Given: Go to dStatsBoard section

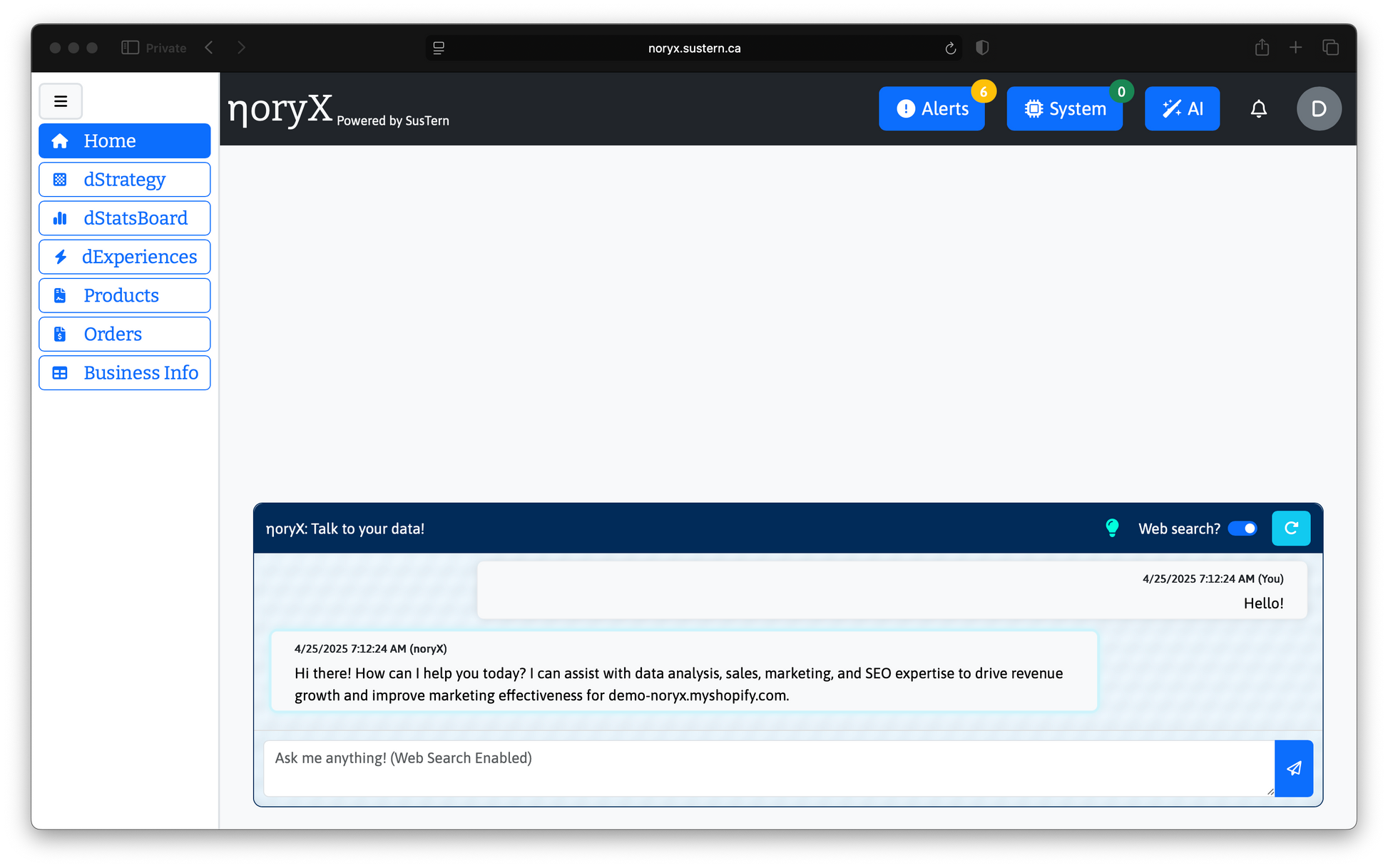Looking at the screenshot, I should pyautogui.click(x=125, y=218).
